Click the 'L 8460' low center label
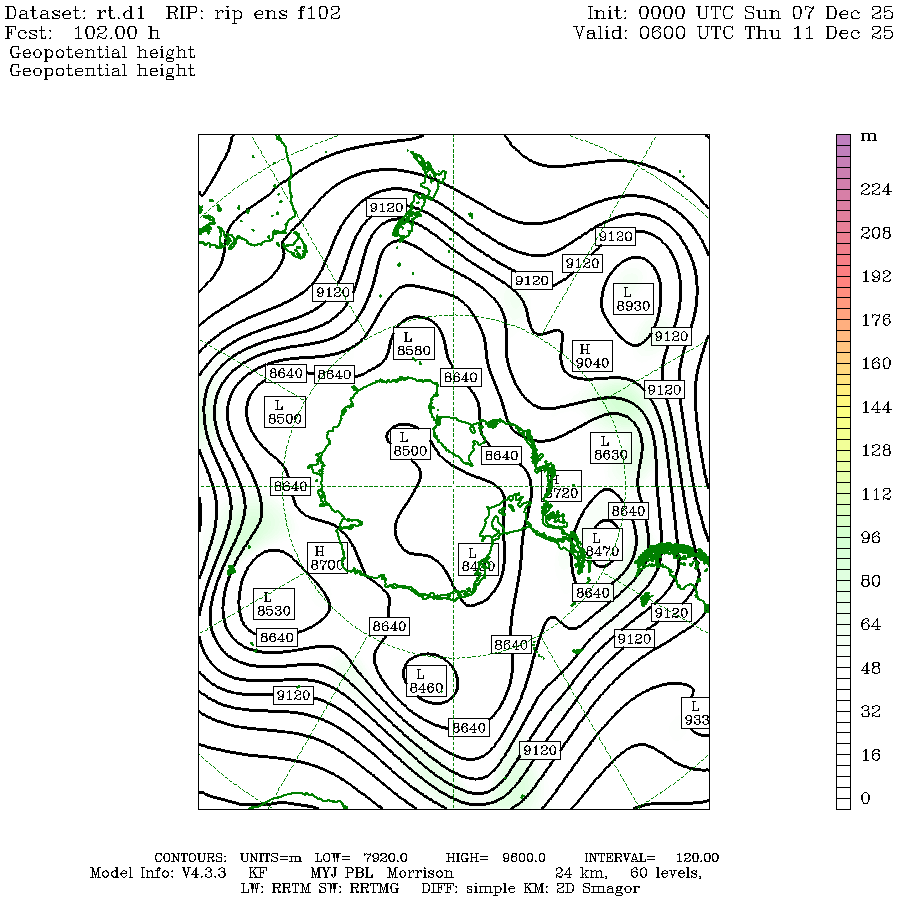The image size is (900, 900). point(426,681)
